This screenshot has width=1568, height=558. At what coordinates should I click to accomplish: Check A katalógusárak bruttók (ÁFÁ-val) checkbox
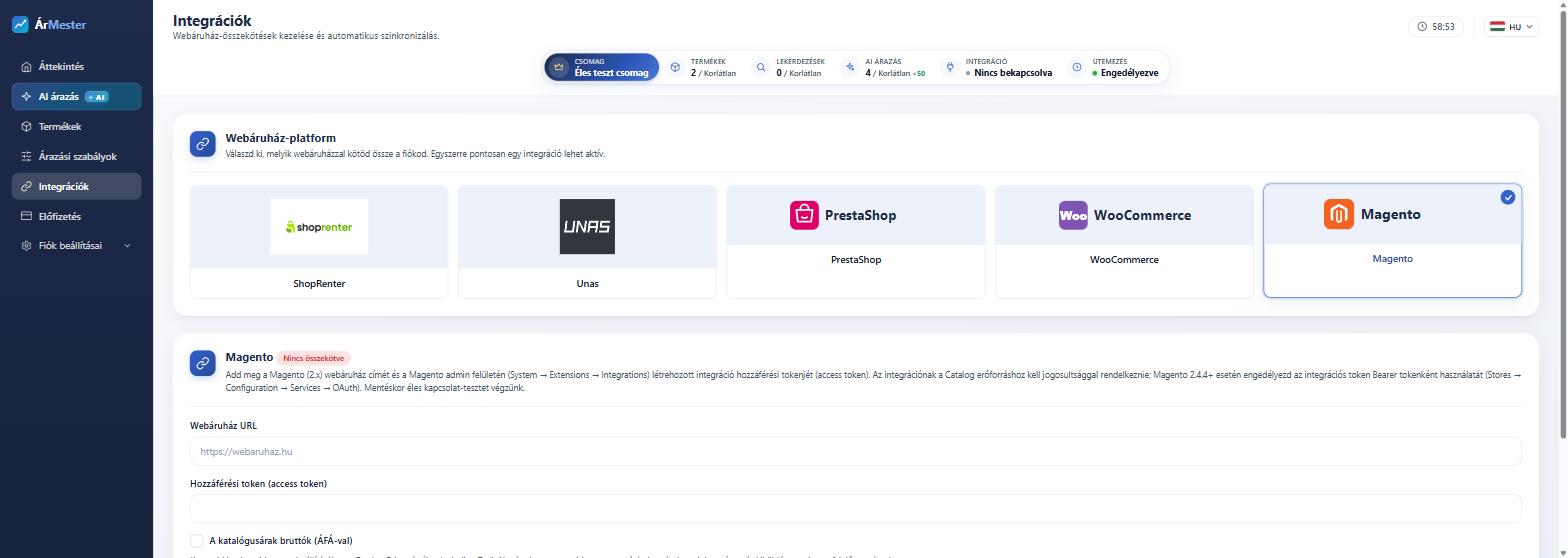(x=197, y=541)
